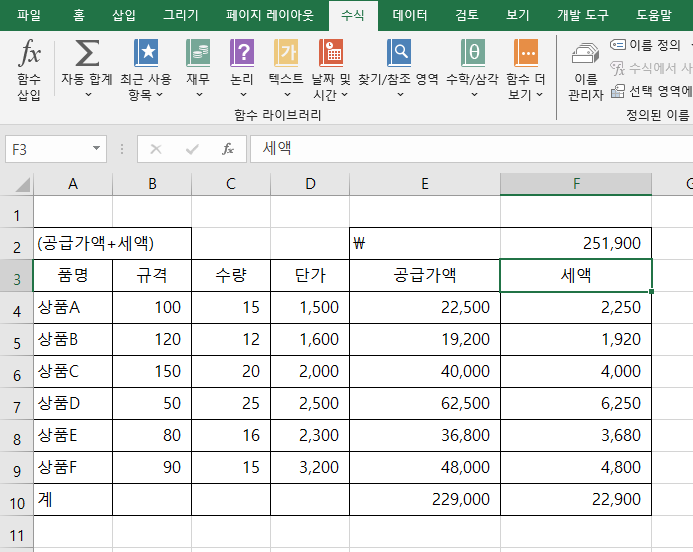Click cell with value 22,900
The height and width of the screenshot is (552, 693).
pos(576,500)
